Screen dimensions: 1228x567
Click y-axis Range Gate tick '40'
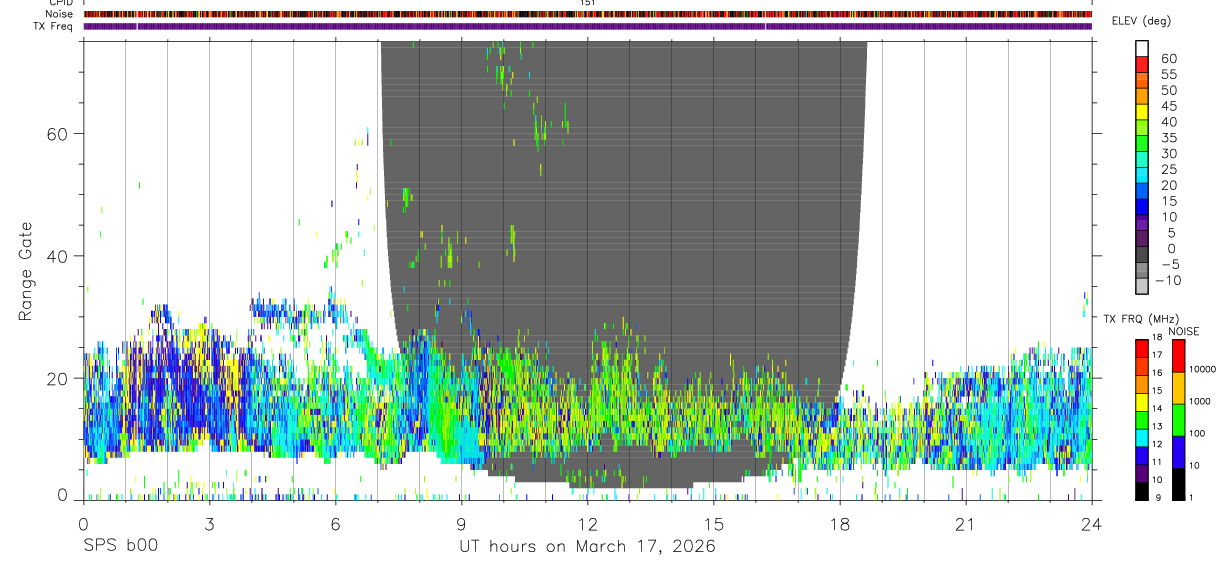click(59, 256)
